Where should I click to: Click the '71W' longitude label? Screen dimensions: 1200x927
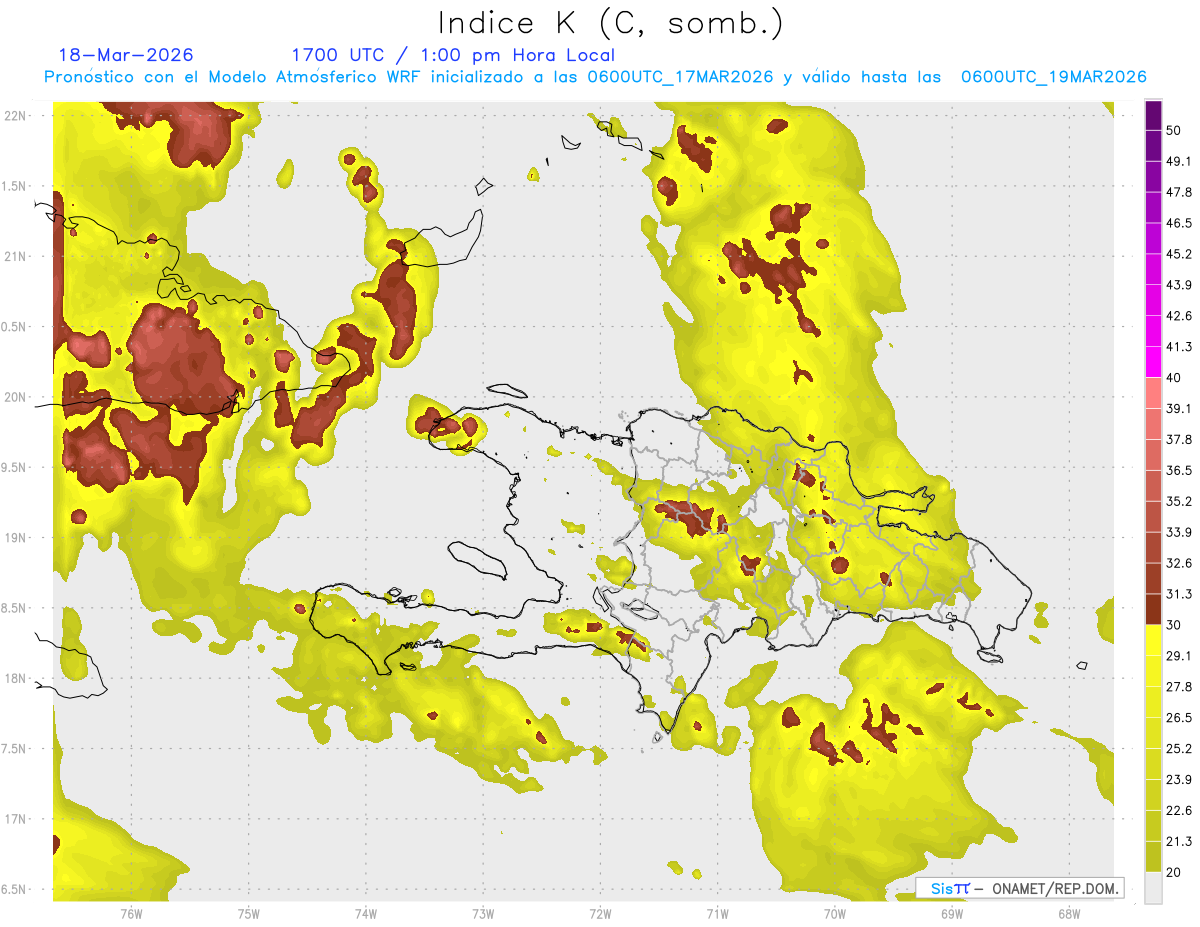717,914
